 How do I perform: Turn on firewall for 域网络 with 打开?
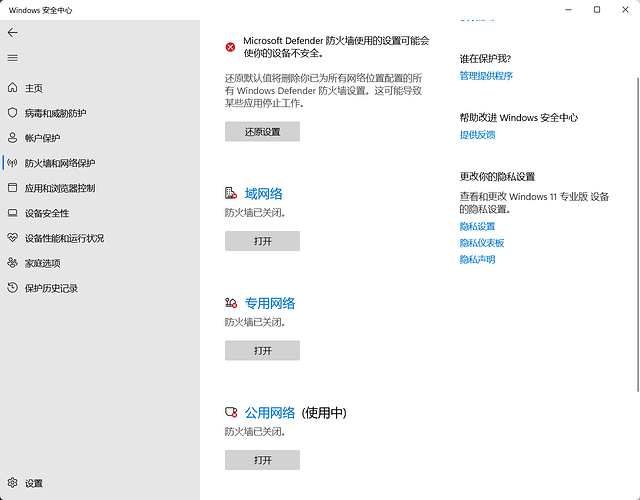click(262, 241)
